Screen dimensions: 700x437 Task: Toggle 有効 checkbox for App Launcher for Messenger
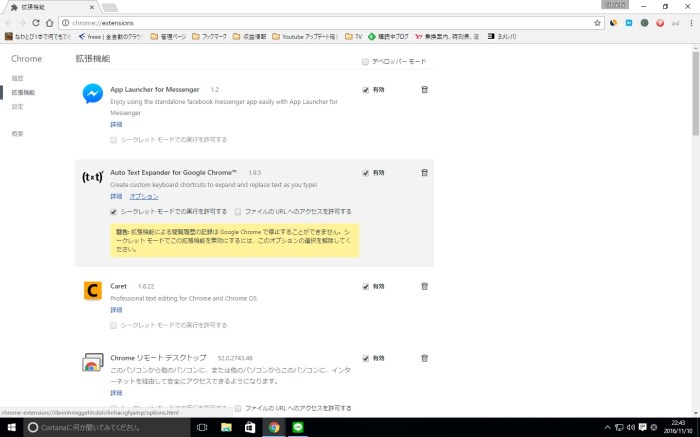point(366,90)
